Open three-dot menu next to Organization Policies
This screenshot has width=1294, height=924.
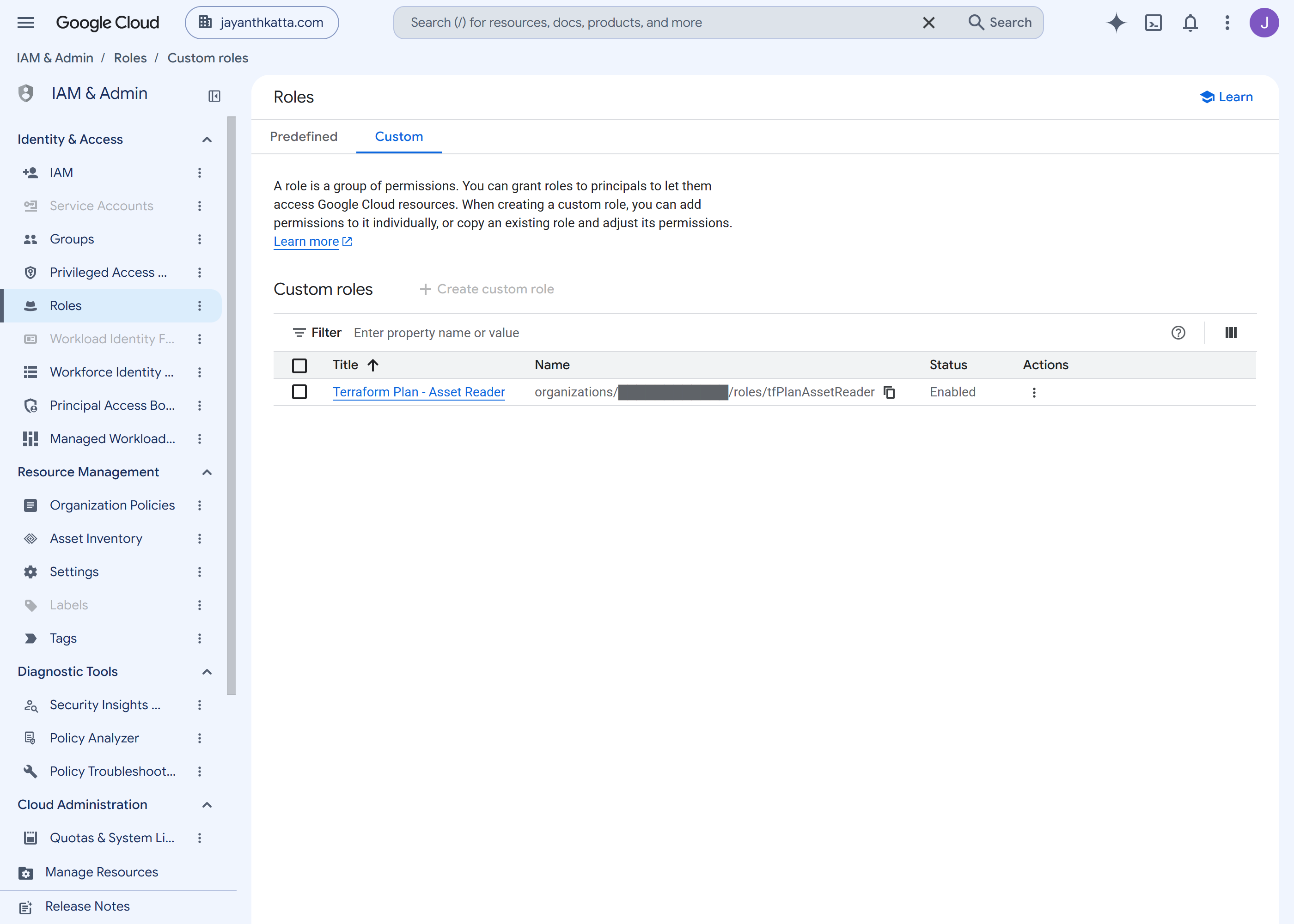pyautogui.click(x=199, y=505)
